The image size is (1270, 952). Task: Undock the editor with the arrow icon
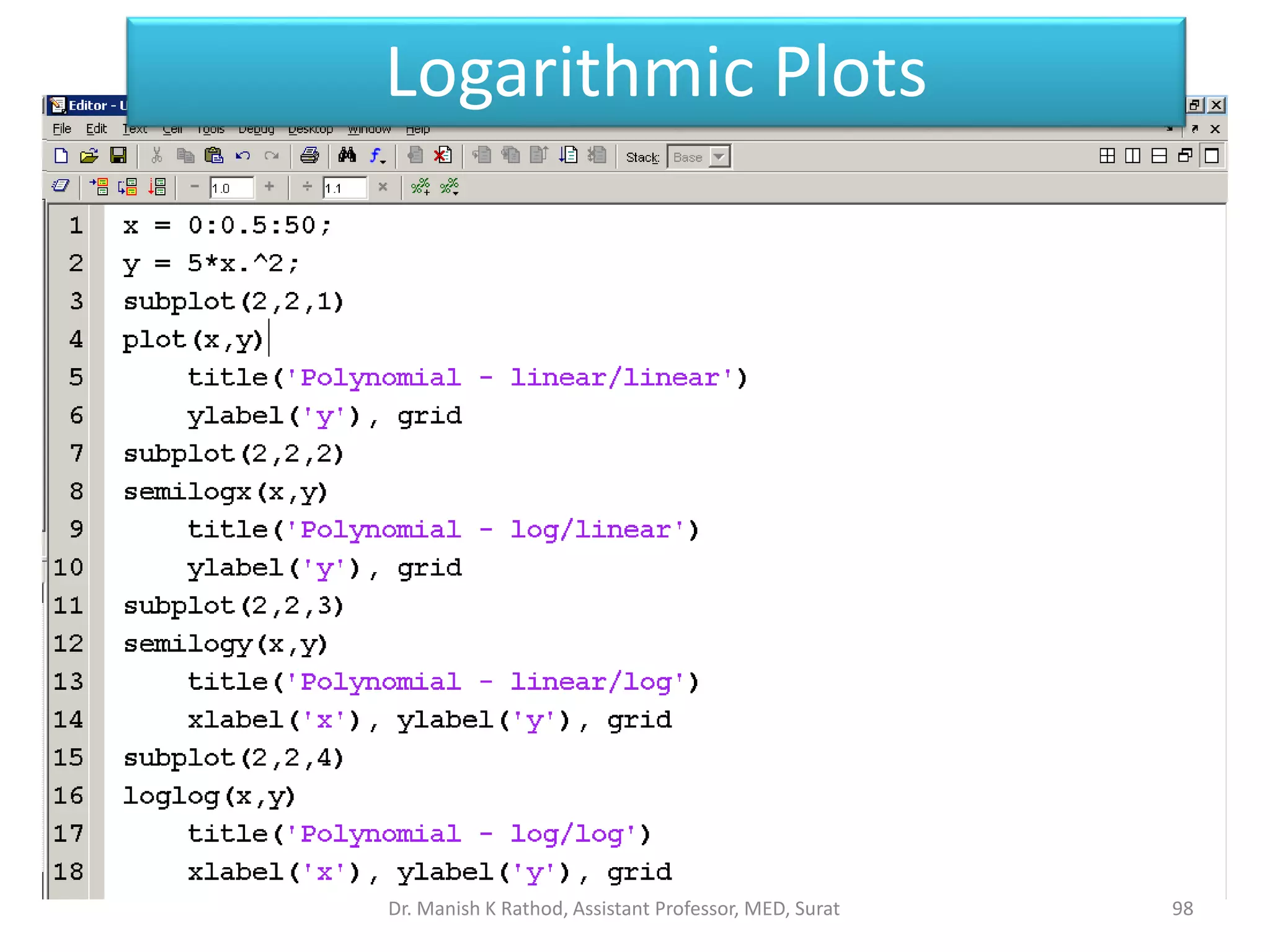1194,129
